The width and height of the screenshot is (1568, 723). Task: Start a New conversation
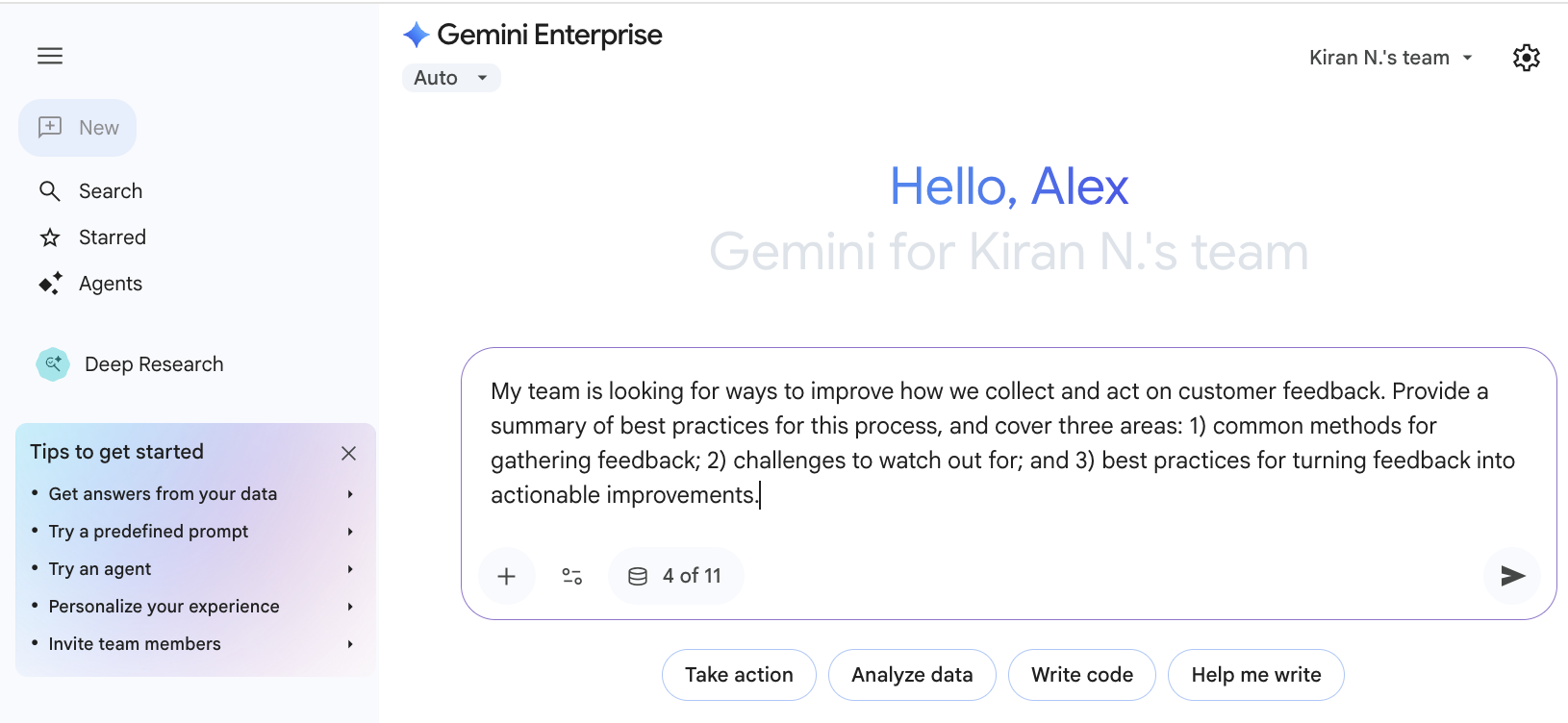[78, 127]
